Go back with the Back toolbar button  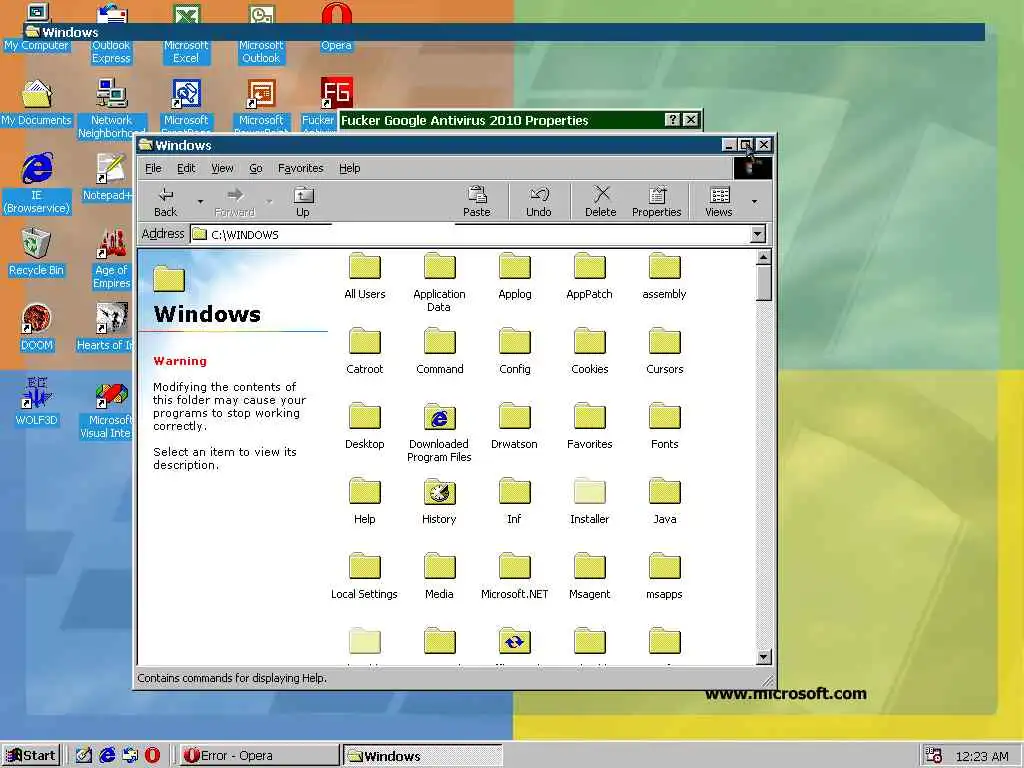tap(166, 202)
